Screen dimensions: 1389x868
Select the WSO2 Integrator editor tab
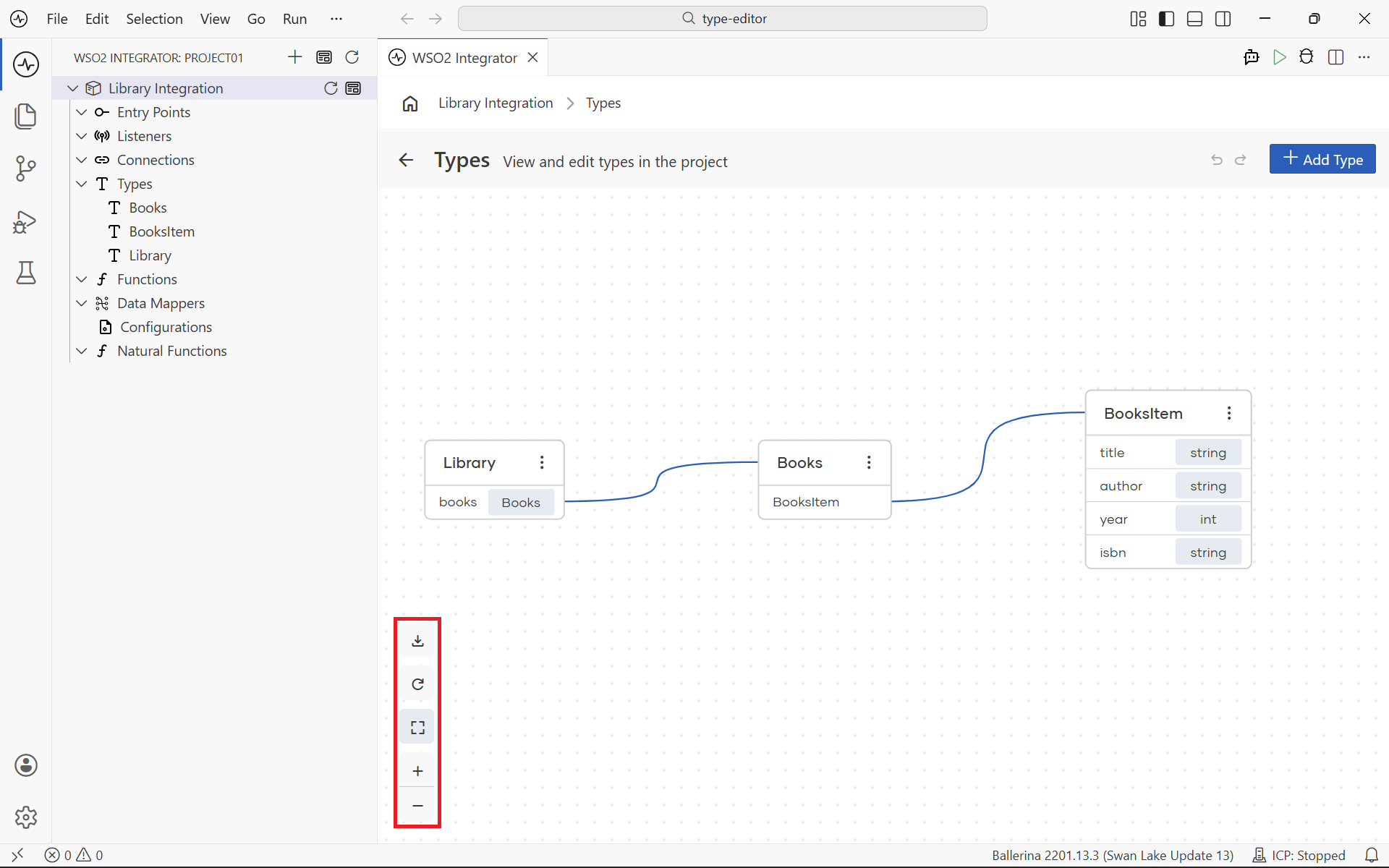(x=463, y=57)
